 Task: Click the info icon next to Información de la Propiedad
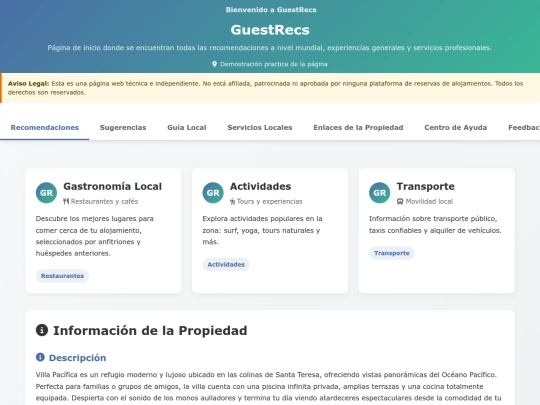point(42,330)
